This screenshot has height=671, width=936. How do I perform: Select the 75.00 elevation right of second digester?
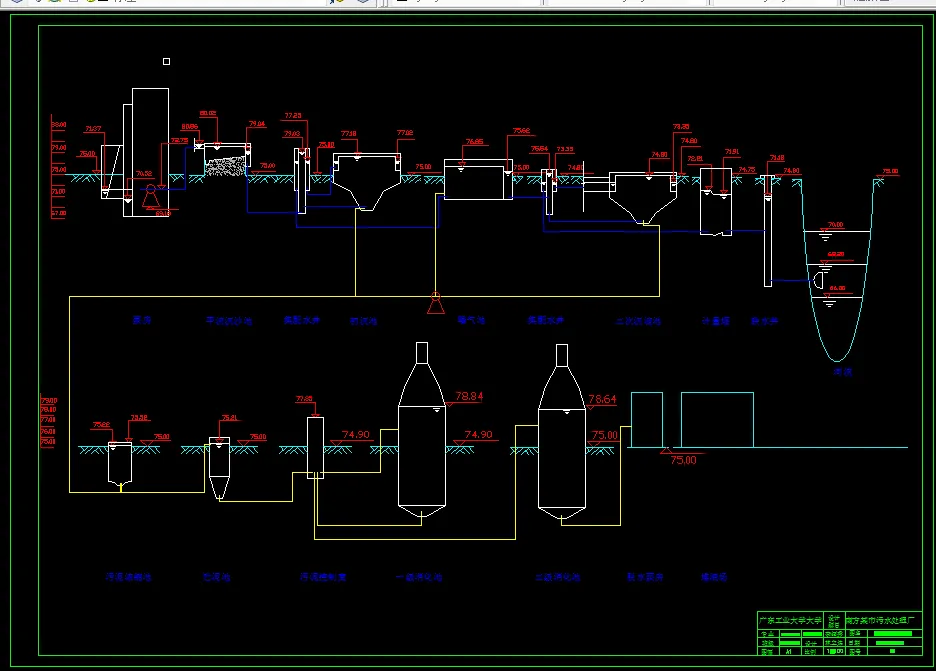tap(604, 435)
